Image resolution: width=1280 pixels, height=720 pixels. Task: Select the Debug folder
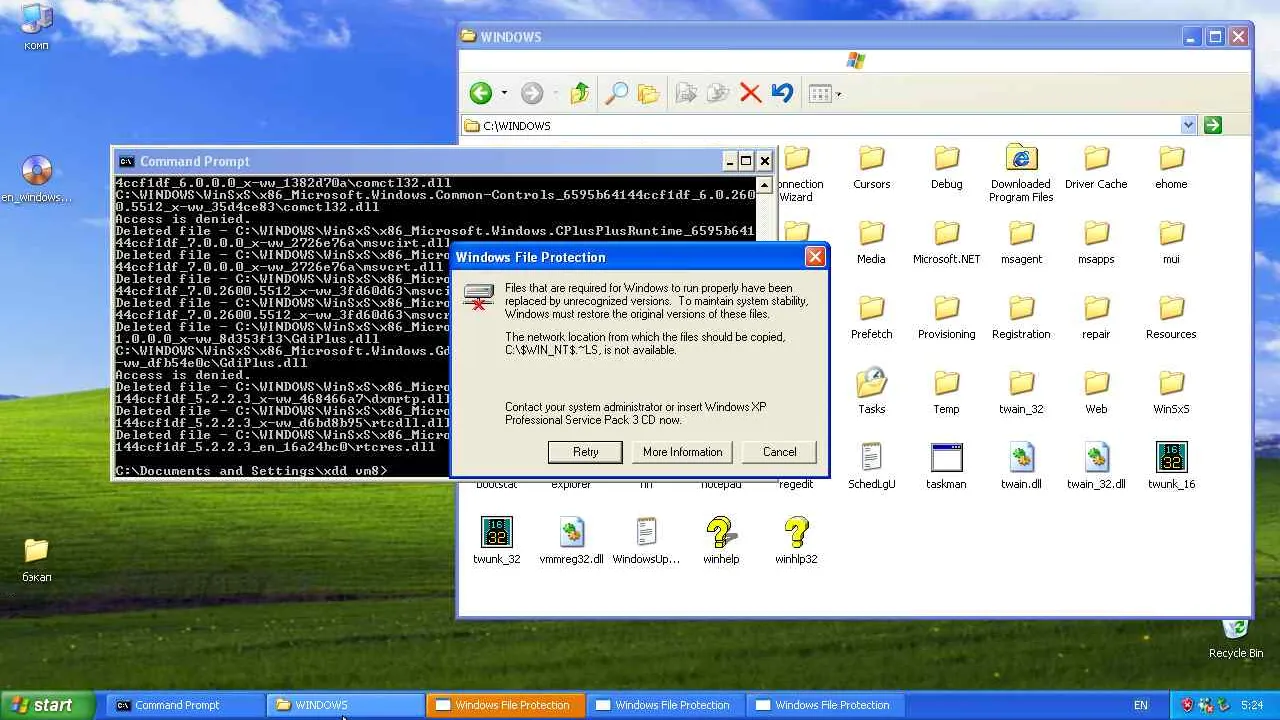946,167
